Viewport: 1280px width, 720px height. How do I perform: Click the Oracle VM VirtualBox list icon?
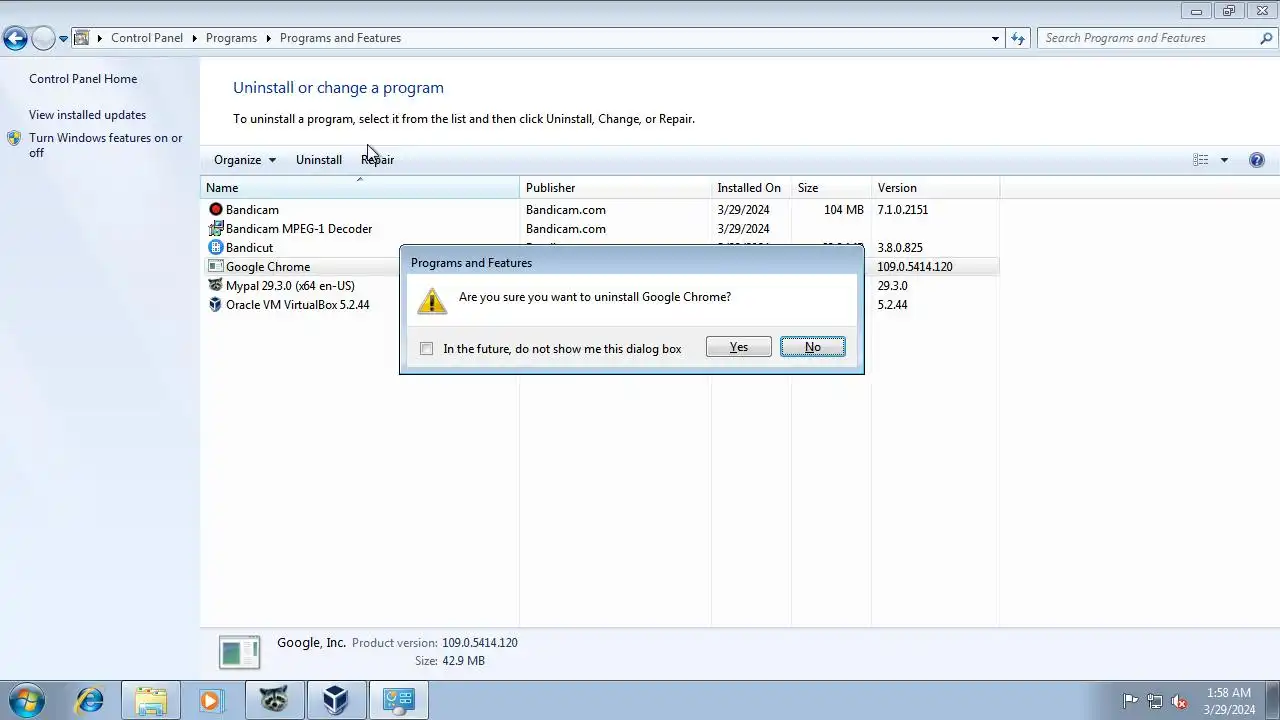pyautogui.click(x=215, y=305)
